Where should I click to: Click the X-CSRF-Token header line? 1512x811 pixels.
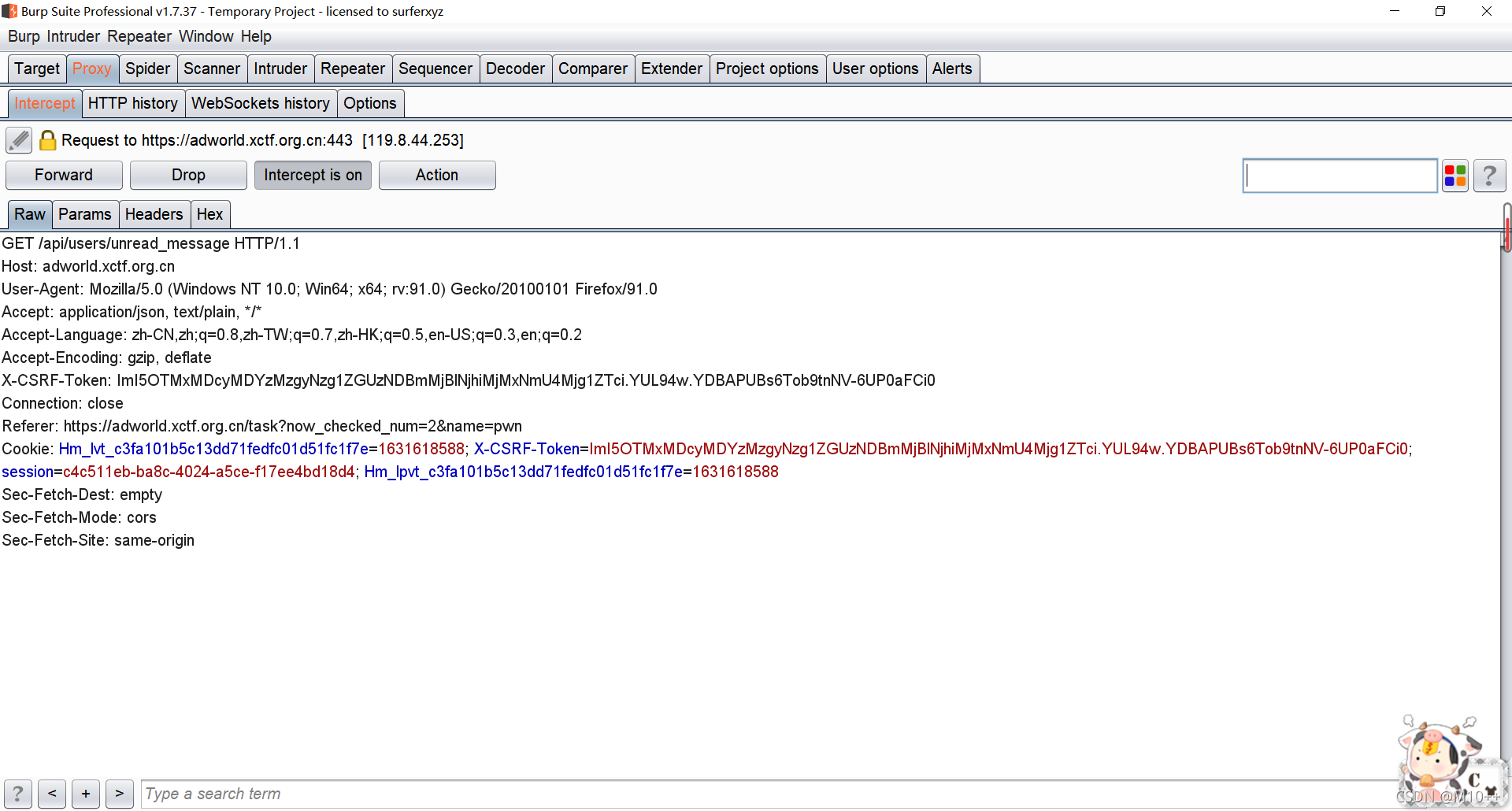point(469,380)
